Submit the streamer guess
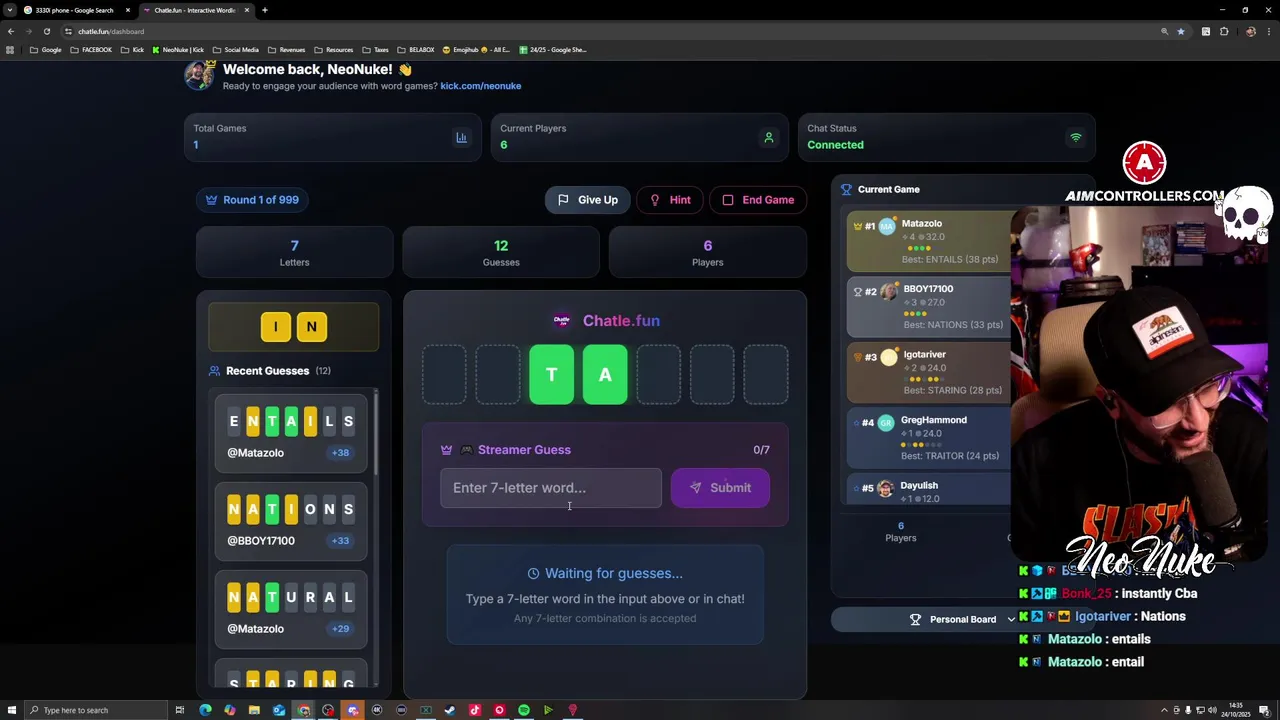 720,488
